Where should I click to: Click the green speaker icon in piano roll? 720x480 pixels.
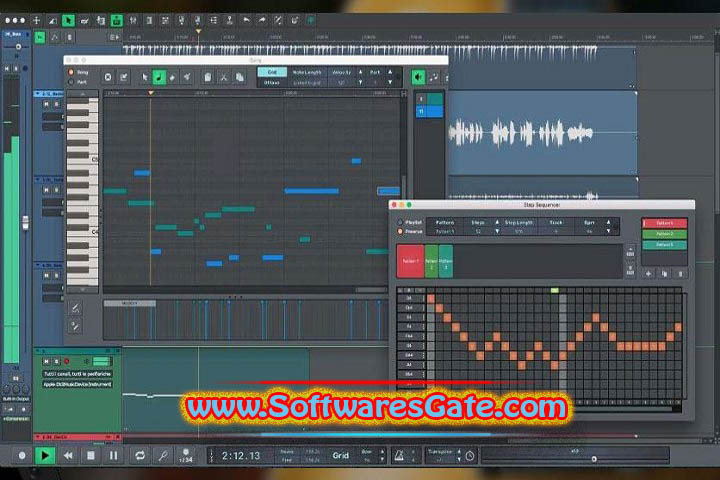tap(418, 77)
